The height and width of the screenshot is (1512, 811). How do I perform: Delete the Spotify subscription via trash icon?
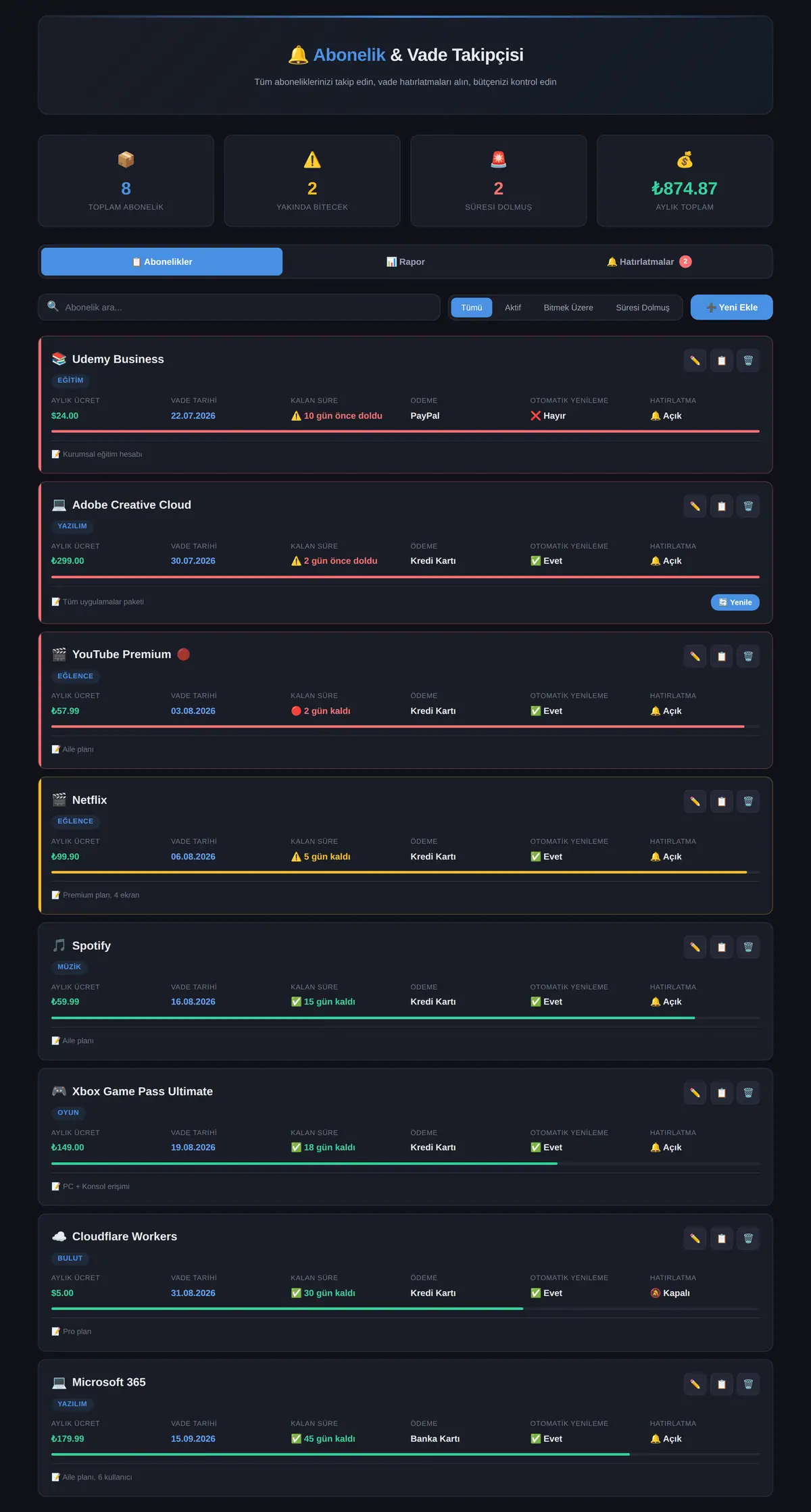(x=748, y=947)
